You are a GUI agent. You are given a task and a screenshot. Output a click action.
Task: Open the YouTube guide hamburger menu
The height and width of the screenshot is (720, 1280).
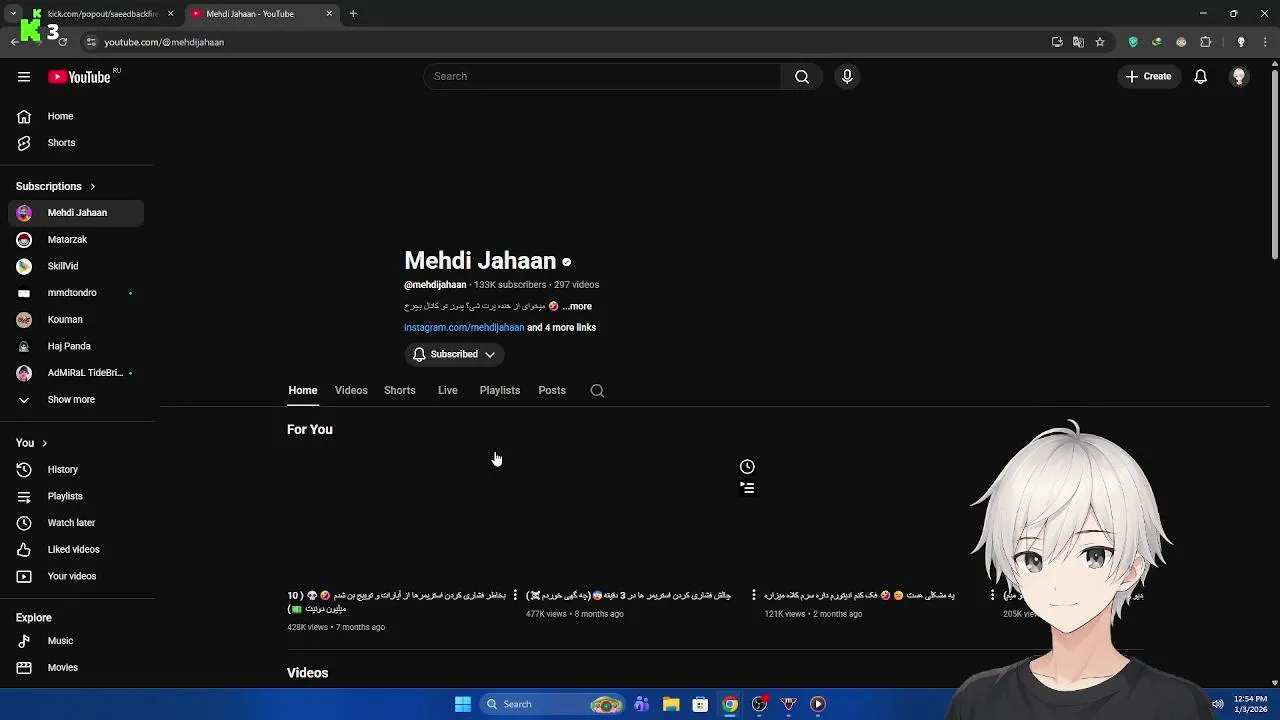pos(24,77)
